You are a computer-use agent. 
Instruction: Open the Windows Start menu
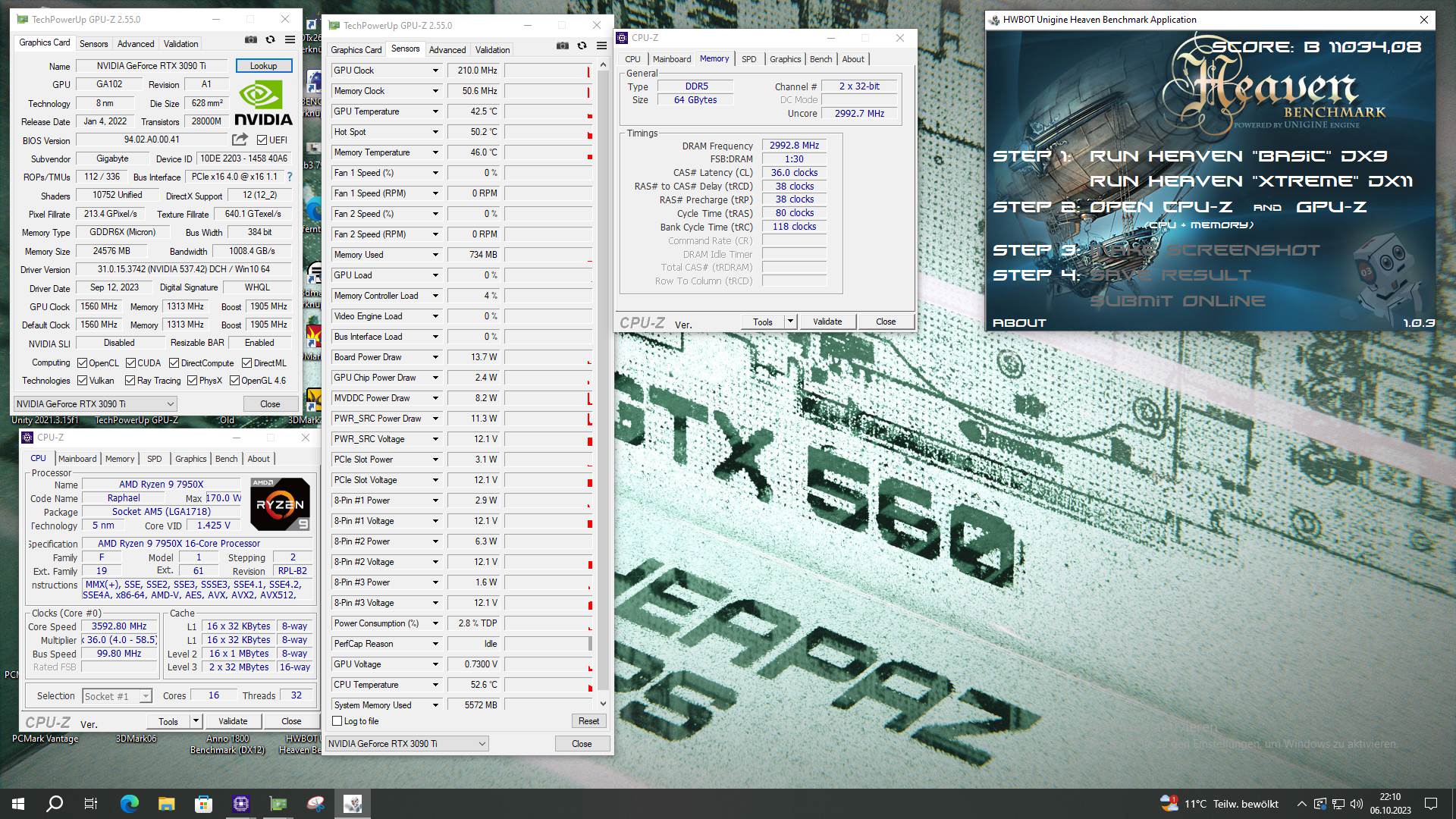(x=18, y=804)
